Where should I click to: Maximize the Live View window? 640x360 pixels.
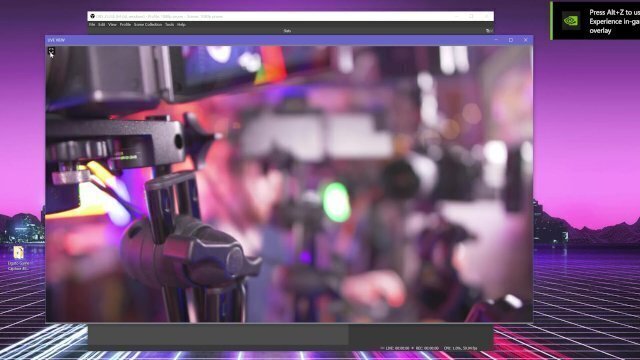coord(511,40)
